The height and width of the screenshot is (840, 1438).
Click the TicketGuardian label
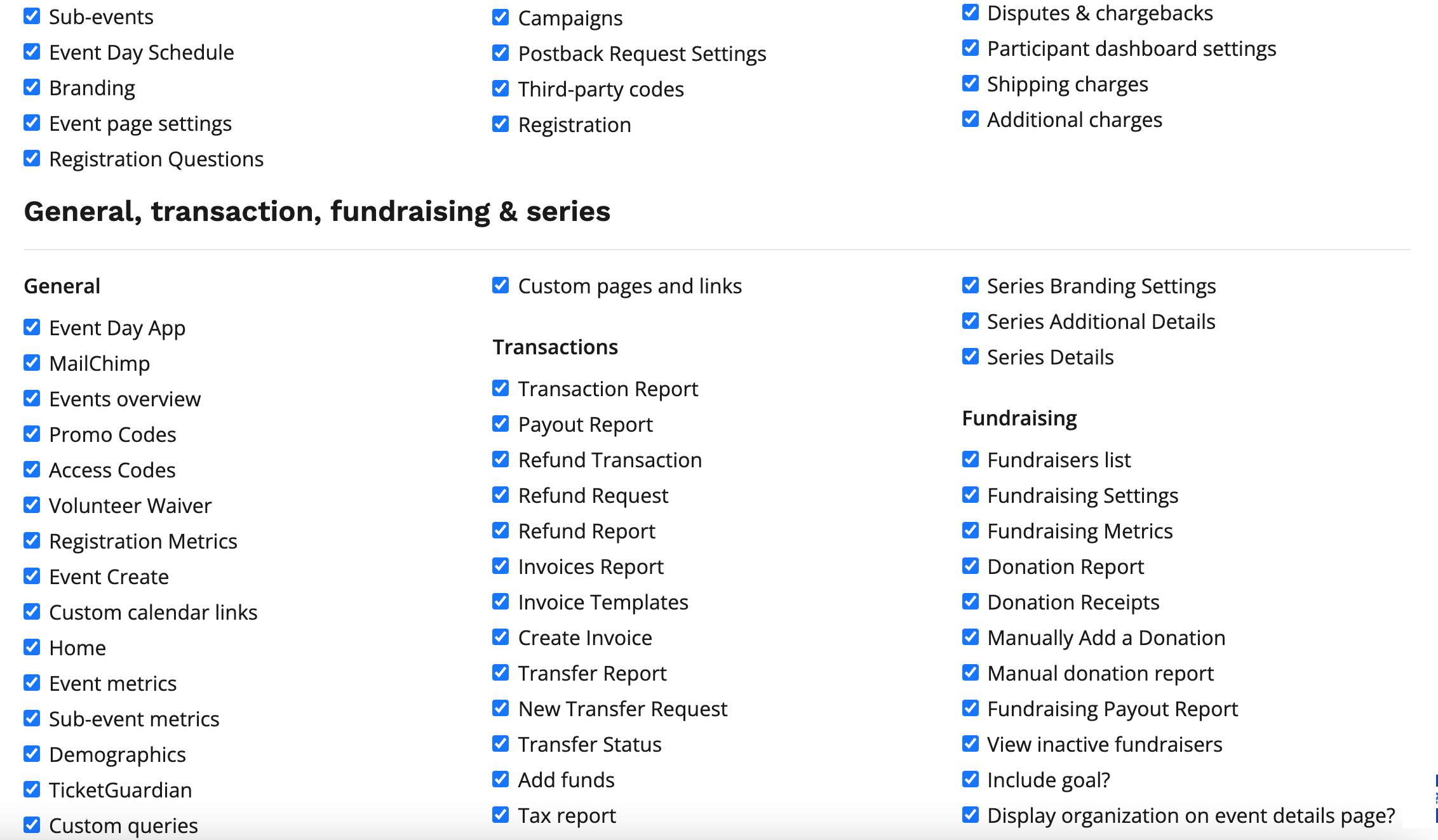tap(121, 790)
